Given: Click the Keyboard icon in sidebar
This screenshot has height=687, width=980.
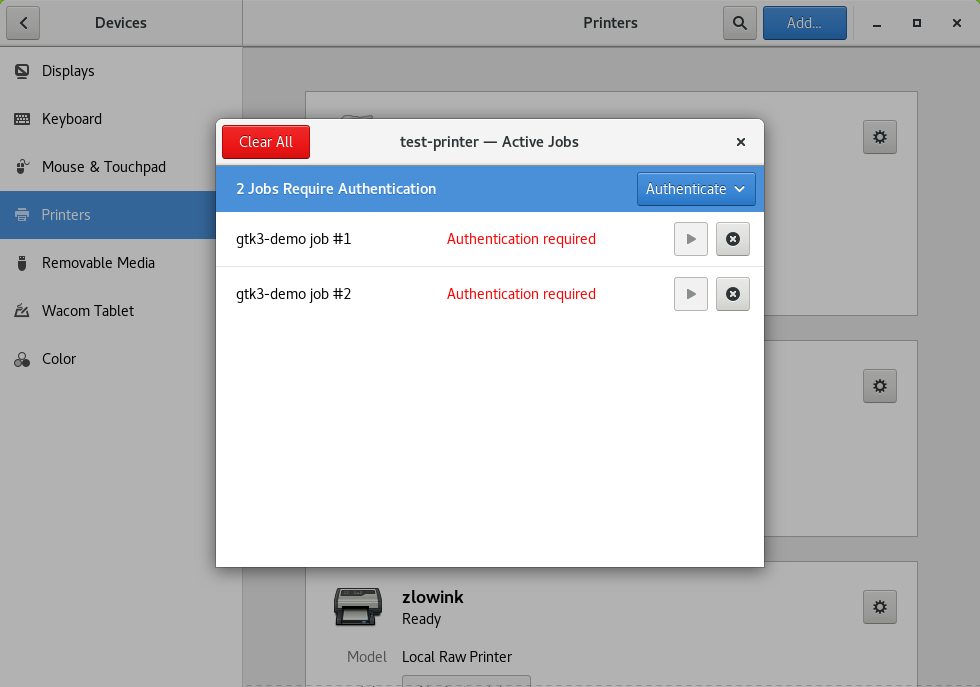Looking at the screenshot, I should pos(22,119).
